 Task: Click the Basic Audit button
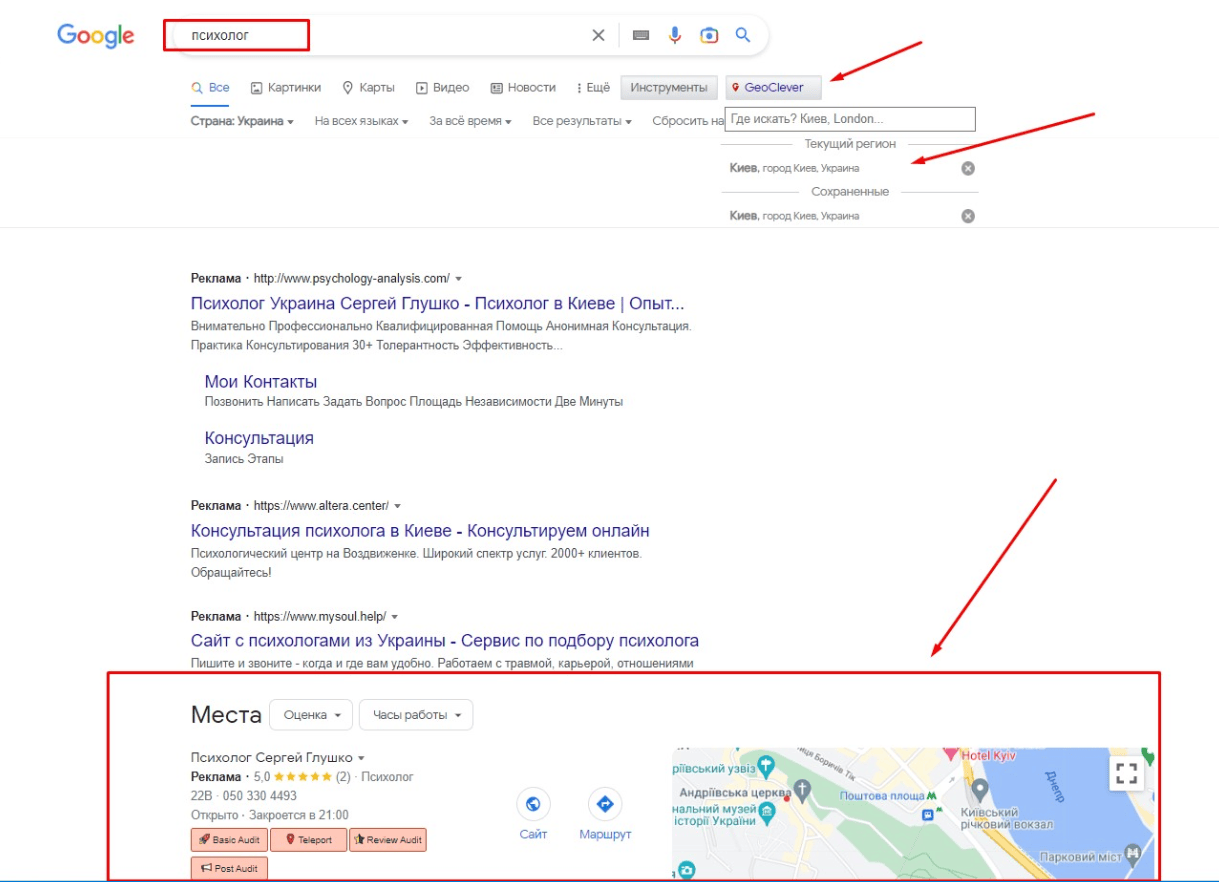coord(228,840)
